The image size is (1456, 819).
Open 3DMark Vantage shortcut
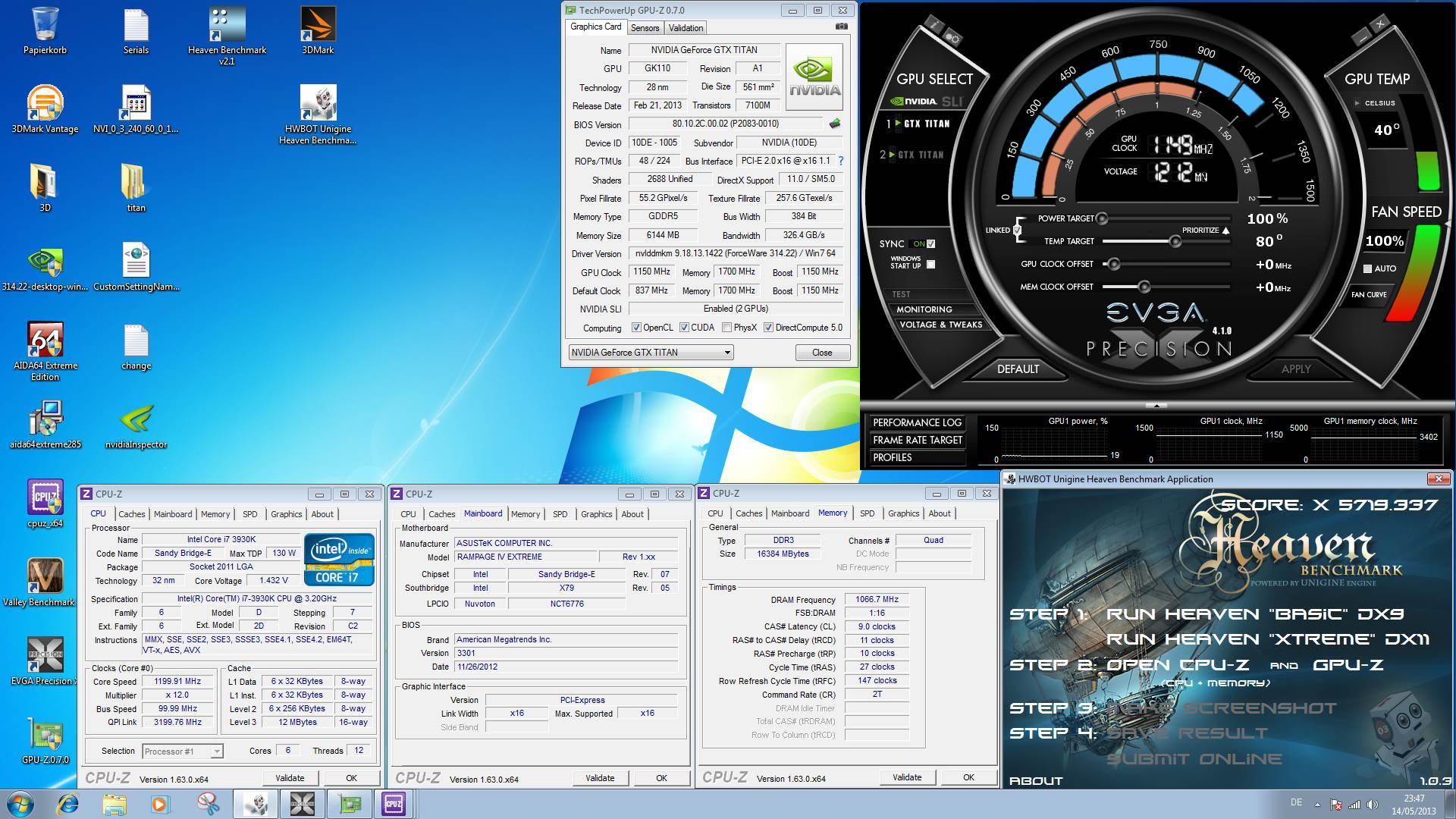(45, 109)
